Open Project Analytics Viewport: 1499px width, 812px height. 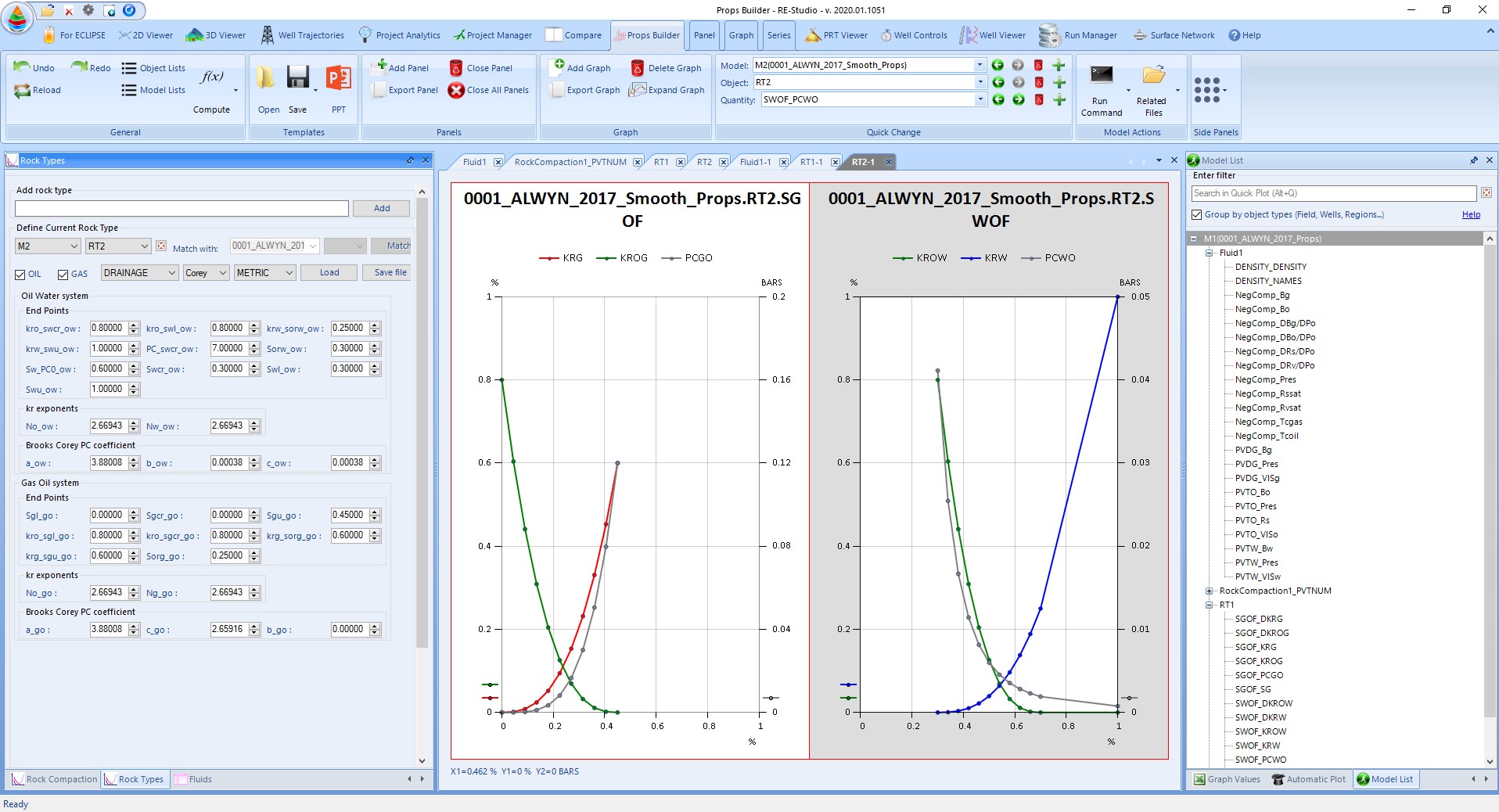point(400,35)
